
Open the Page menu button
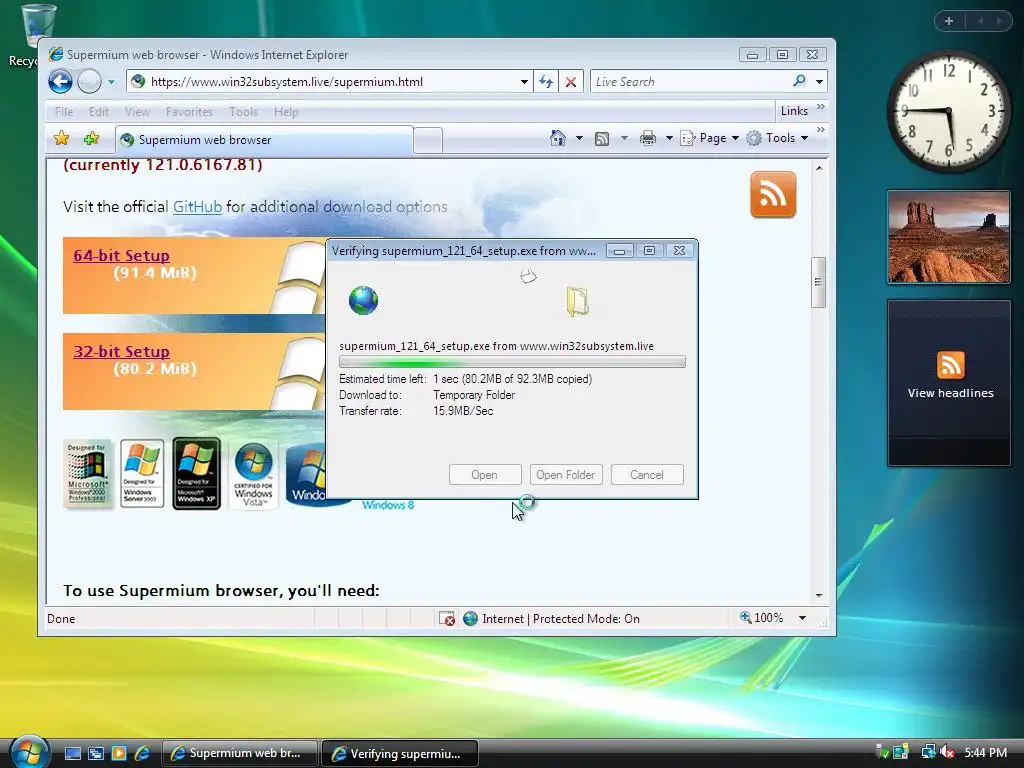(x=709, y=138)
